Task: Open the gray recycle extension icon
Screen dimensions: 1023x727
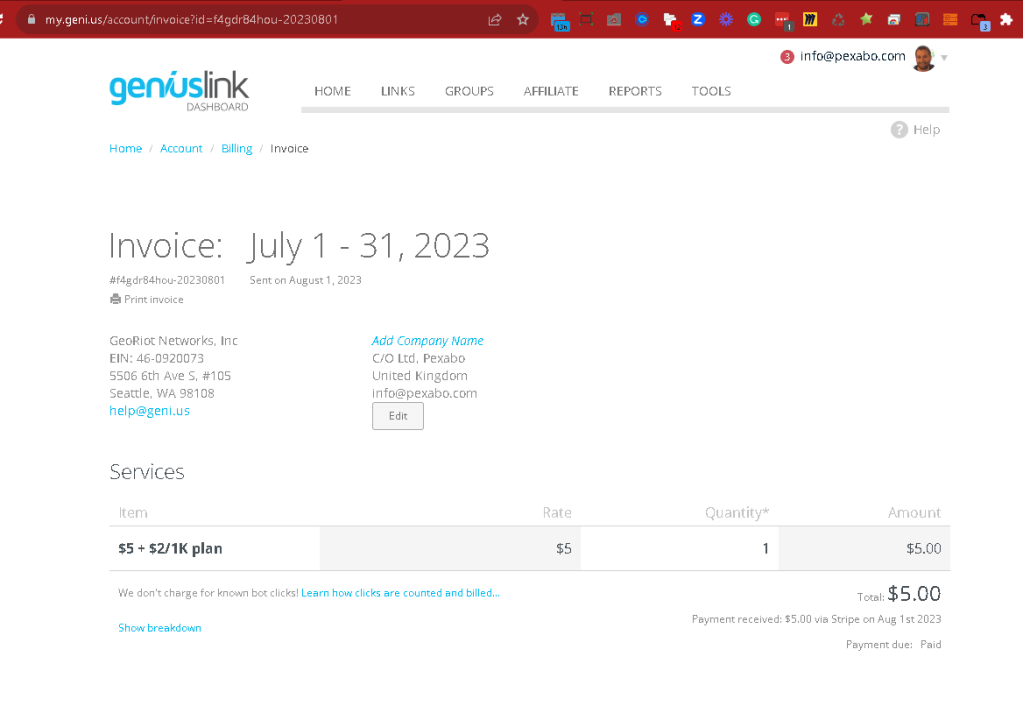Action: pos(838,20)
